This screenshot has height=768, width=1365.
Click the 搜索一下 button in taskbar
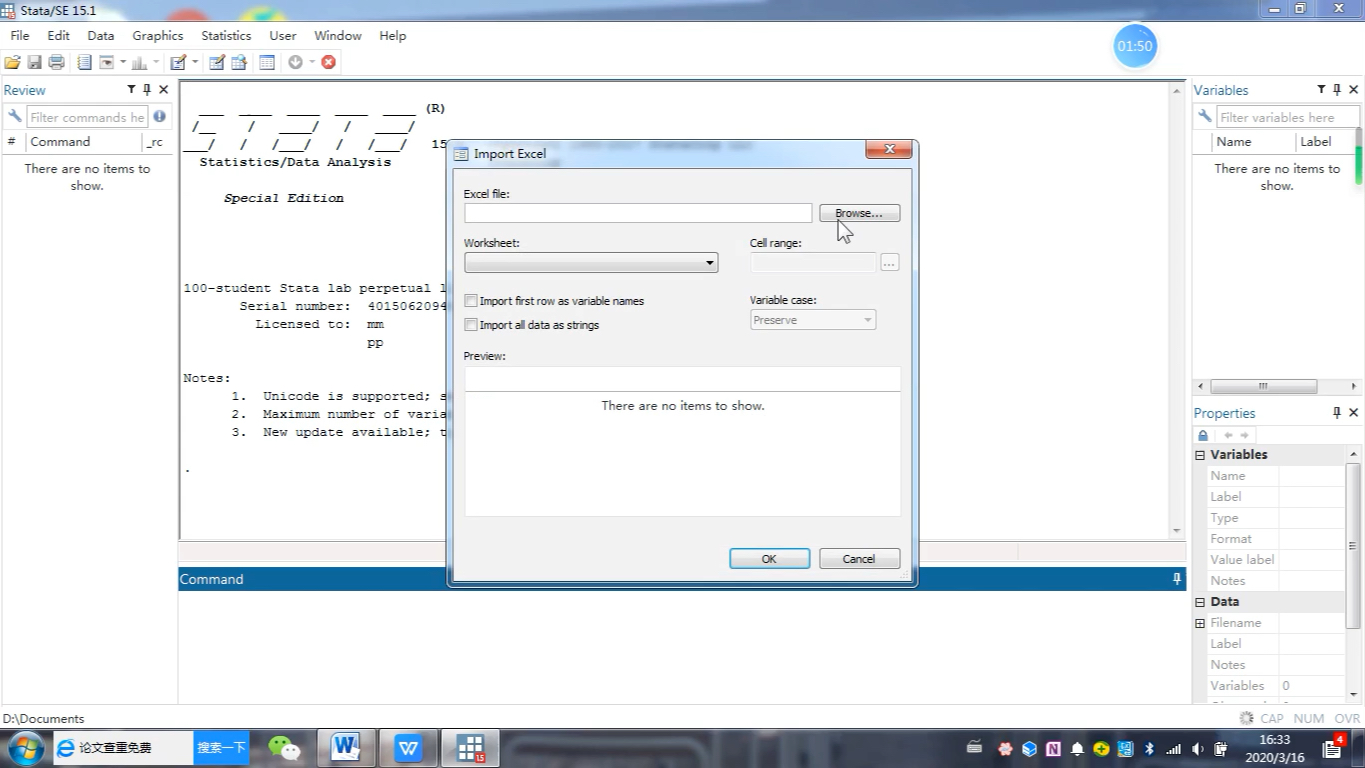tap(221, 748)
